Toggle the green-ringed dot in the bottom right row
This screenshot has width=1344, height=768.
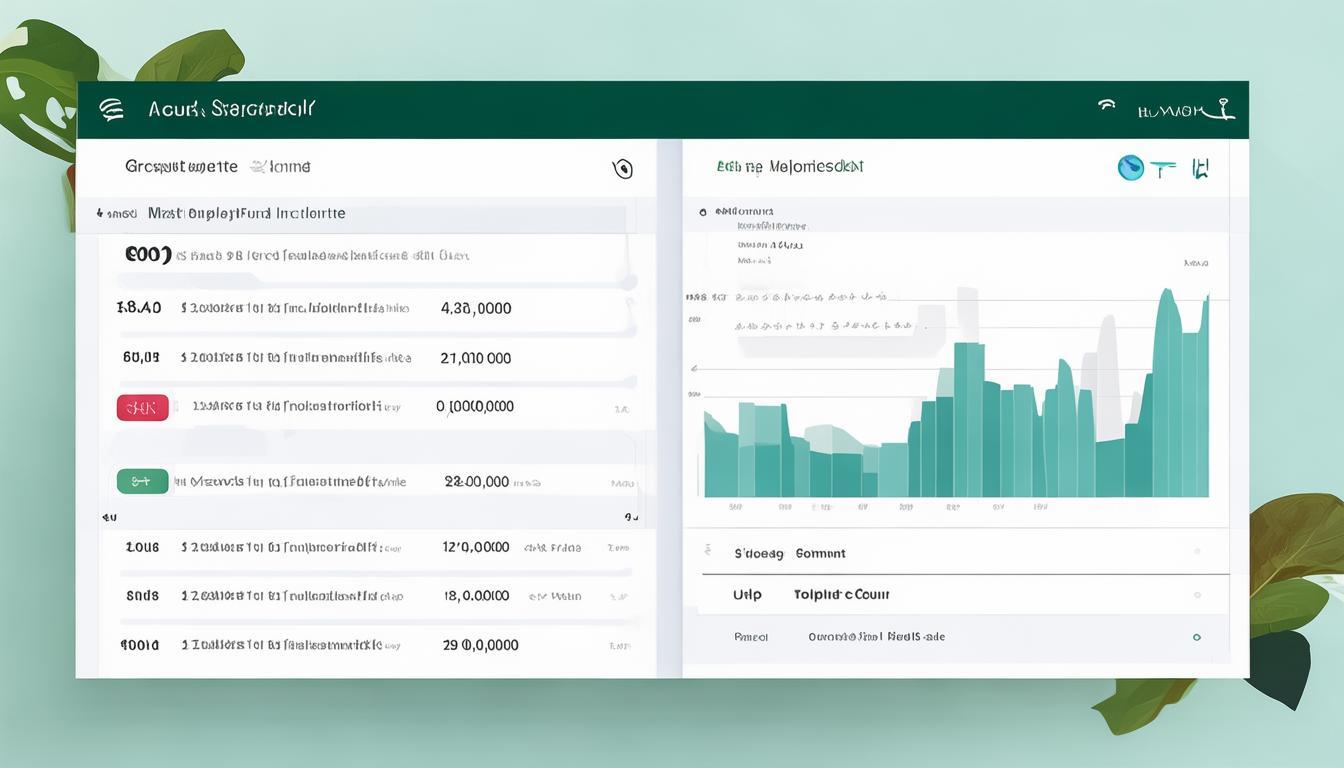pyautogui.click(x=1196, y=637)
